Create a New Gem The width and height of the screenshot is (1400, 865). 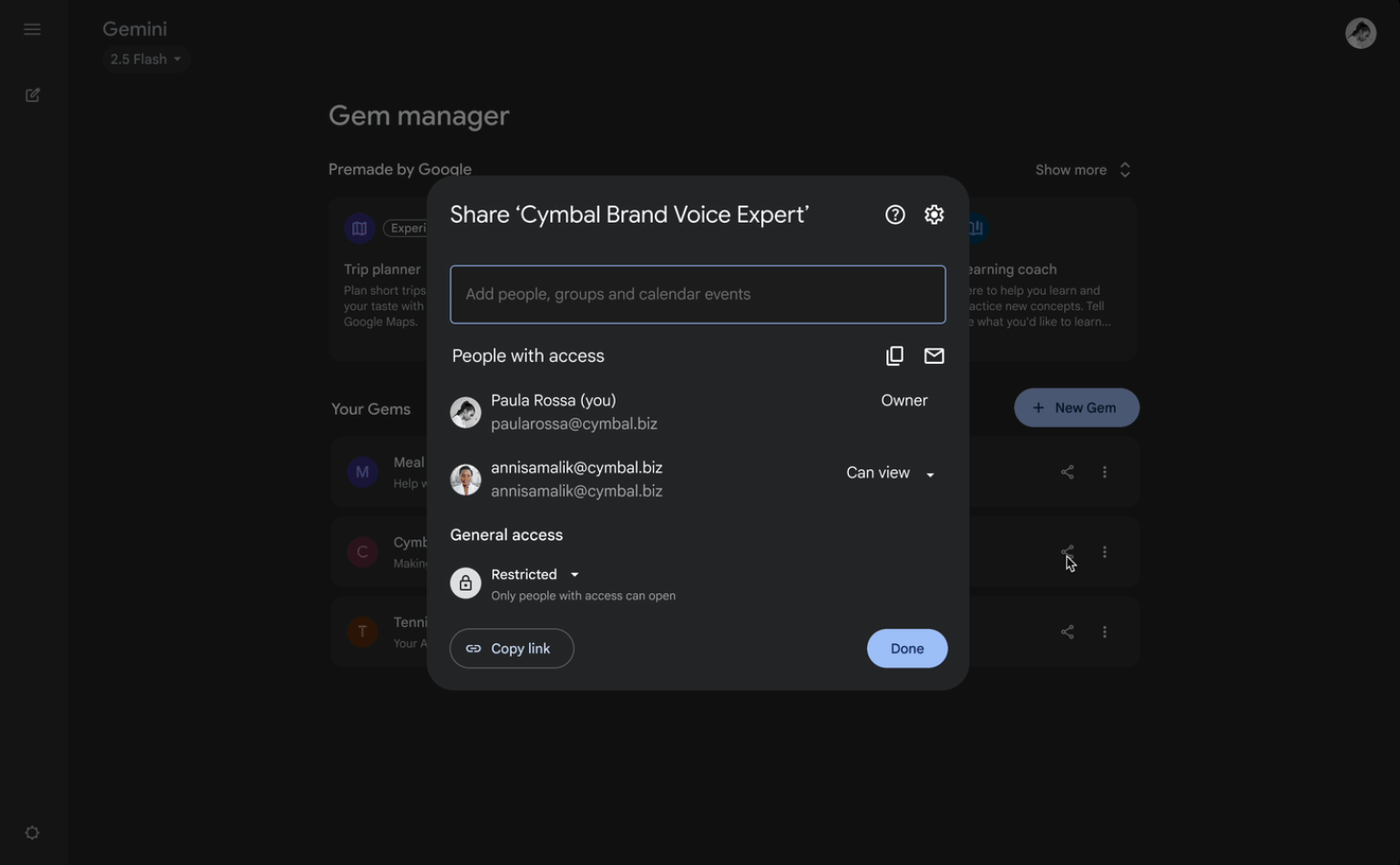coord(1075,407)
